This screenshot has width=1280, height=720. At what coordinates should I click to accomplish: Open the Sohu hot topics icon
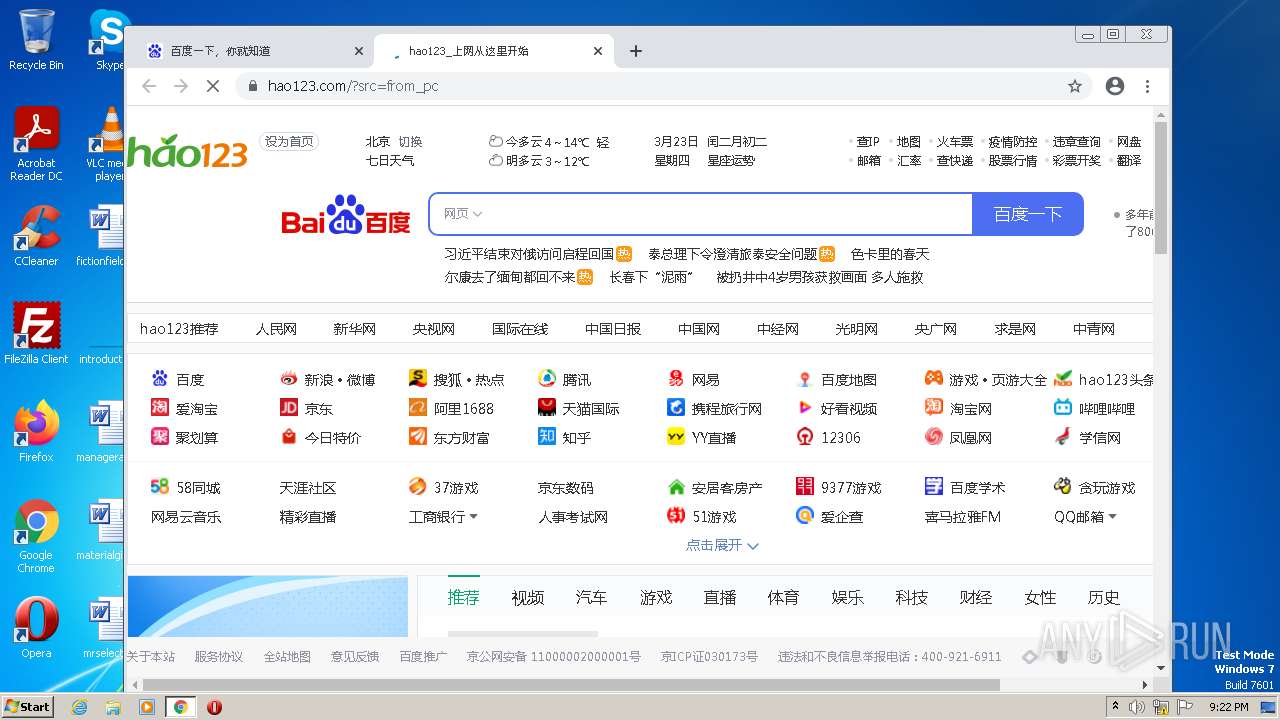[418, 379]
